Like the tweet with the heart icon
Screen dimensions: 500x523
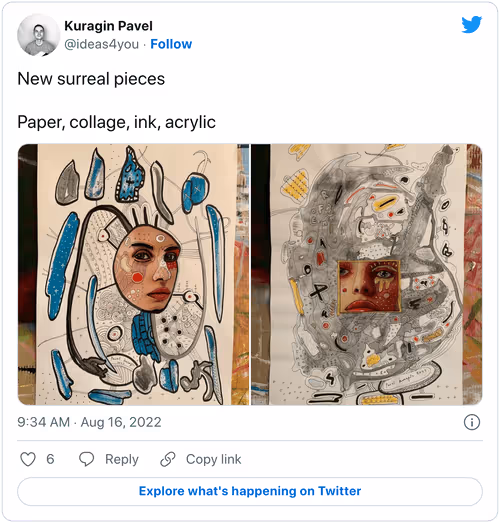click(x=28, y=459)
